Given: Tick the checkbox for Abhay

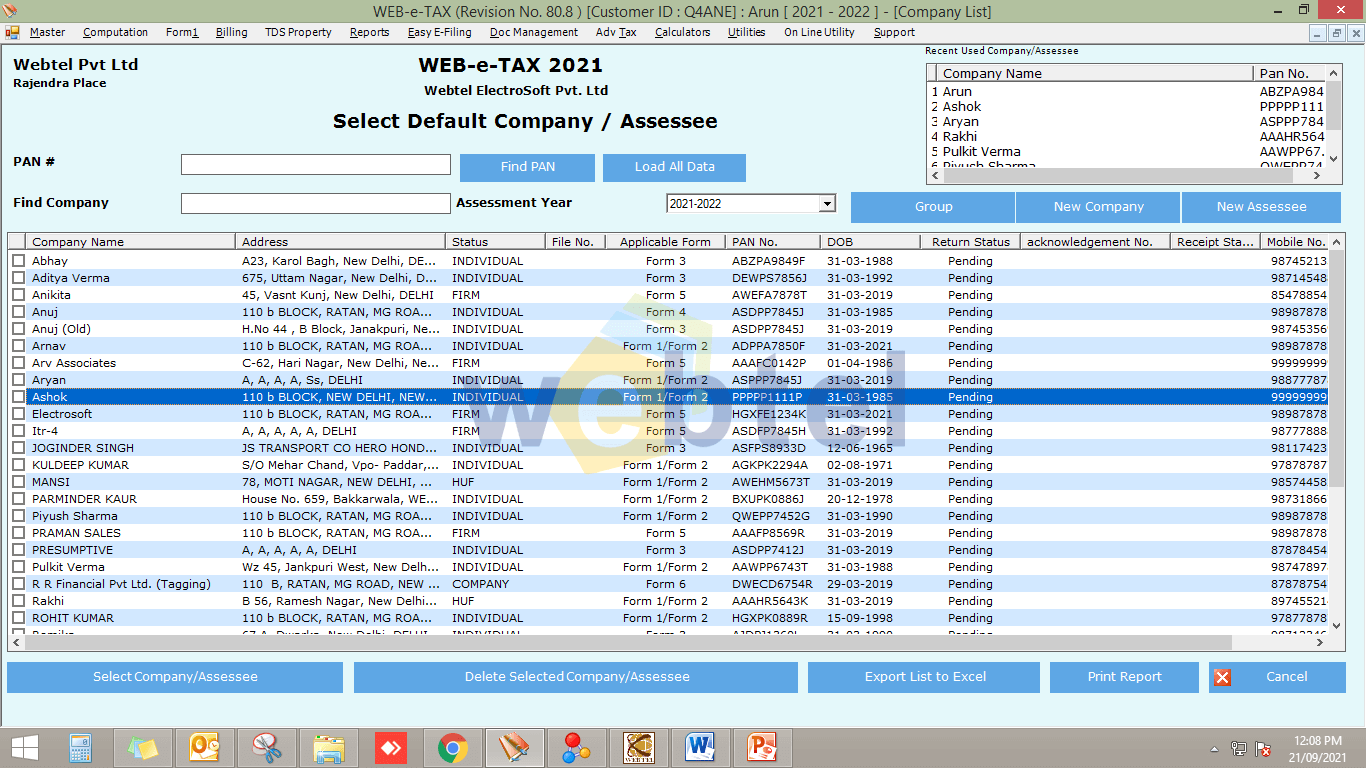Looking at the screenshot, I should [19, 261].
